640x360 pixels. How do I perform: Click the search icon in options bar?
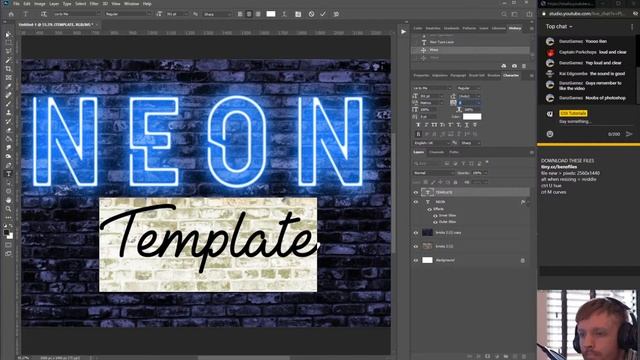point(504,14)
